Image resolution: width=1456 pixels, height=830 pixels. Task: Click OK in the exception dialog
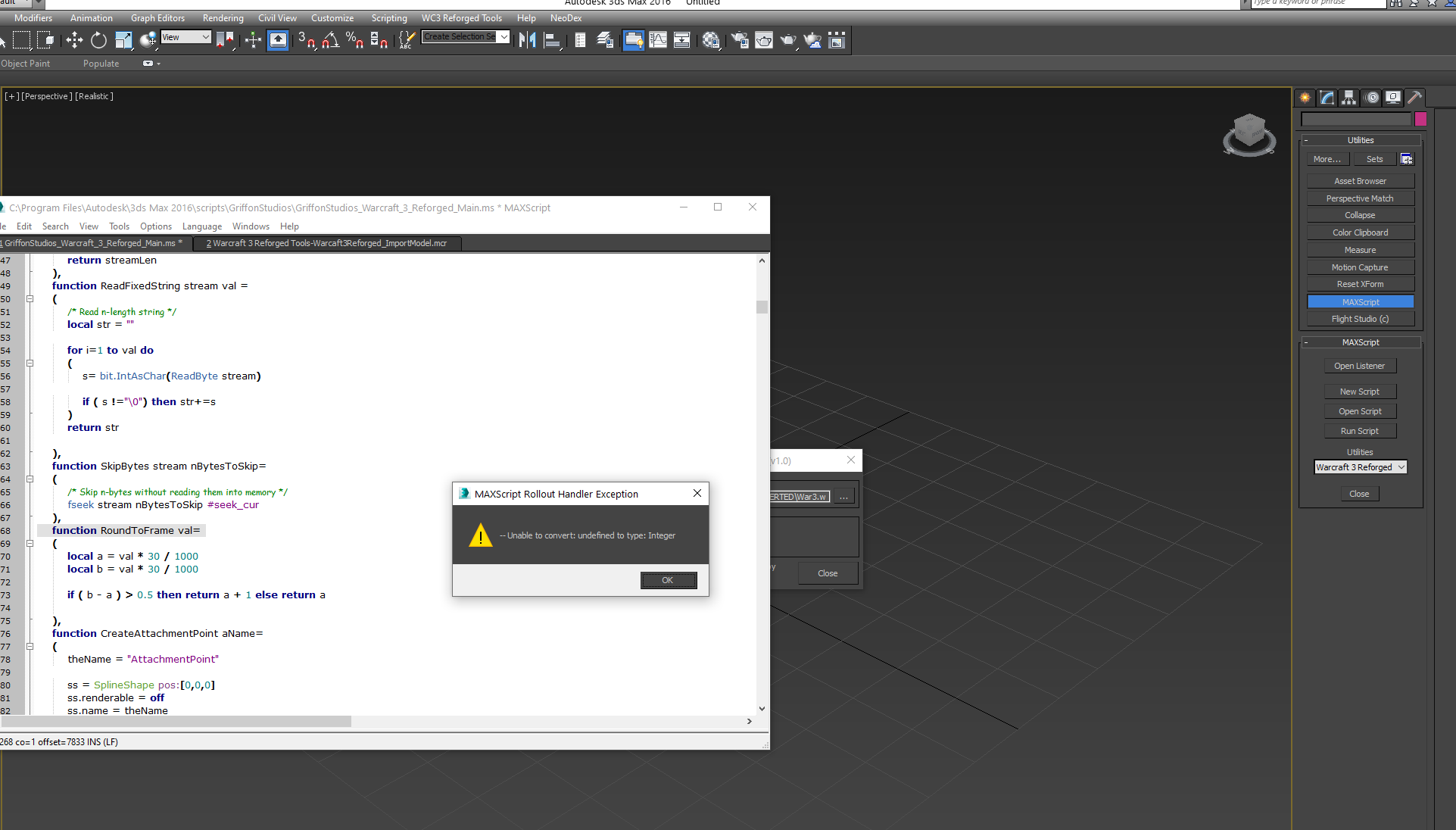point(668,580)
